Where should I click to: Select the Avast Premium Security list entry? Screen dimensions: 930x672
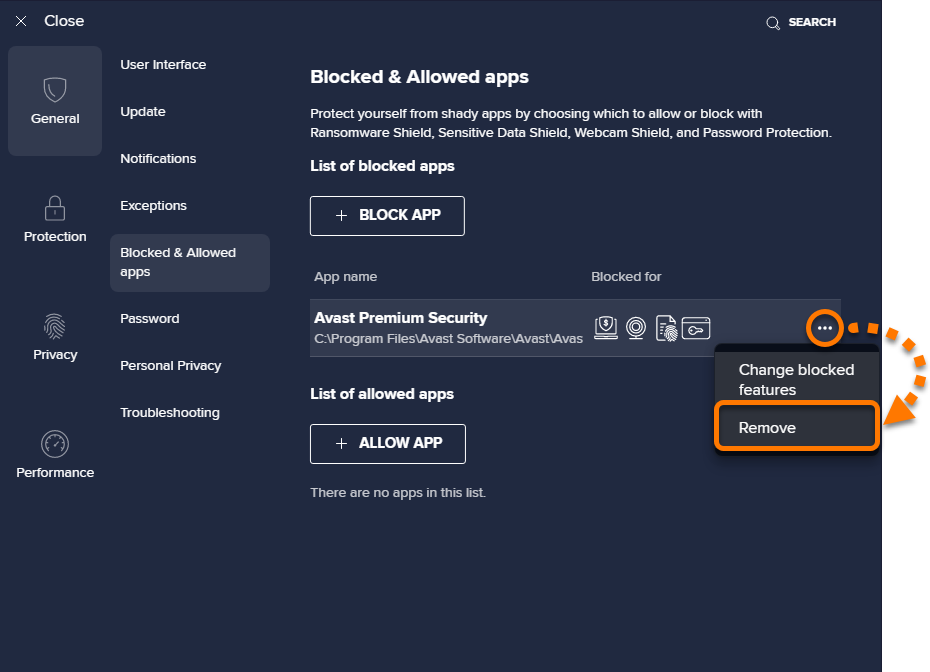point(430,327)
